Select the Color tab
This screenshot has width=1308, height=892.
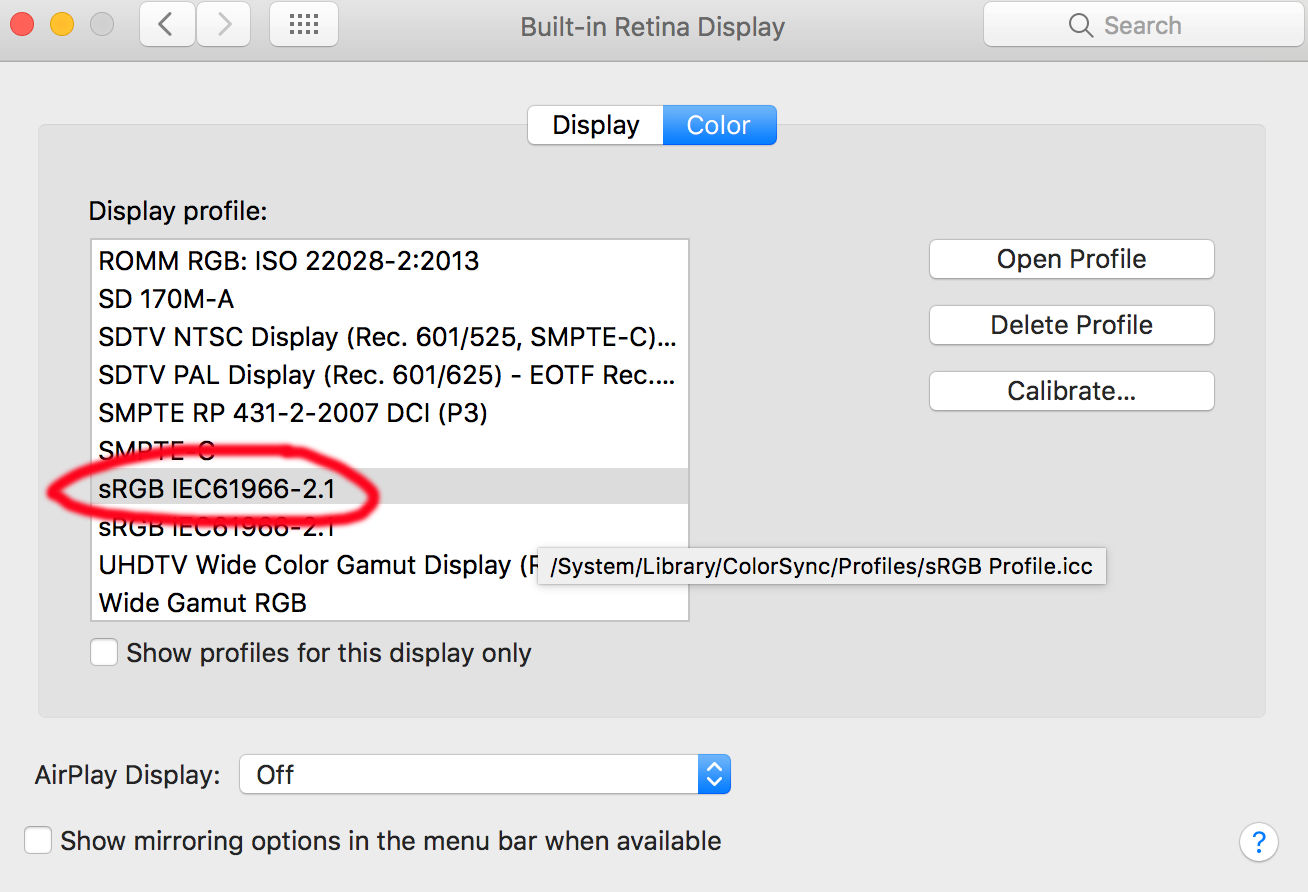(719, 124)
